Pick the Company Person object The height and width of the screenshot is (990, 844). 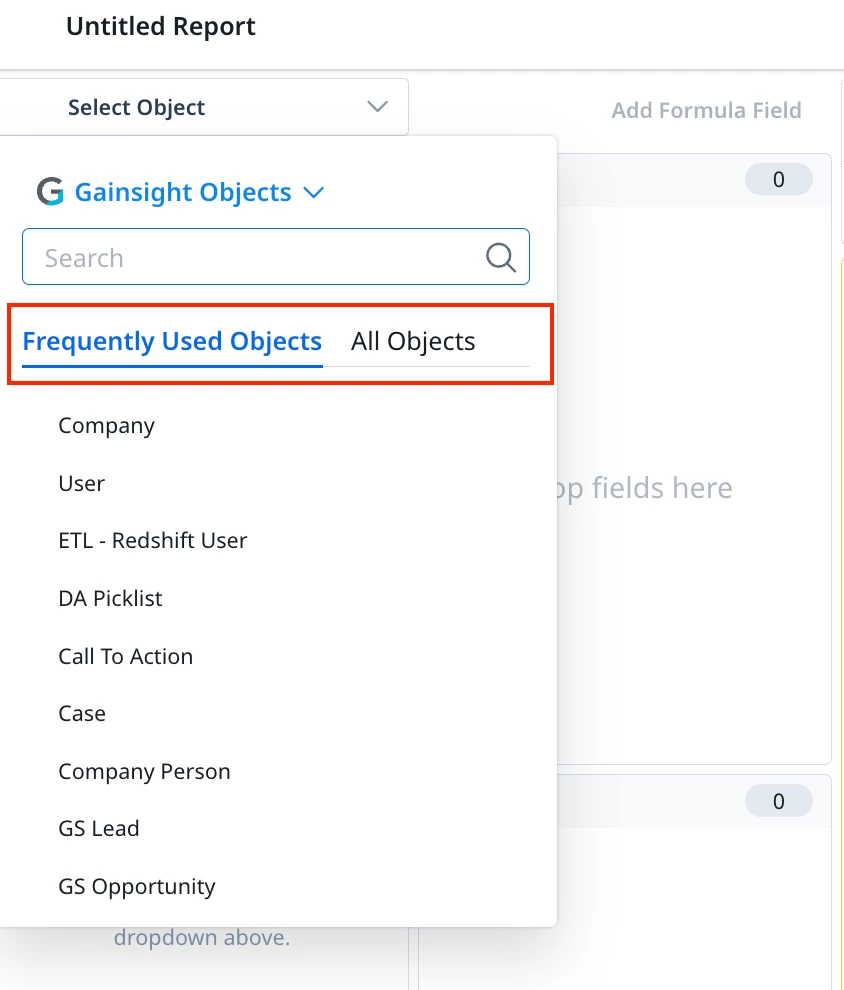pyautogui.click(x=145, y=772)
